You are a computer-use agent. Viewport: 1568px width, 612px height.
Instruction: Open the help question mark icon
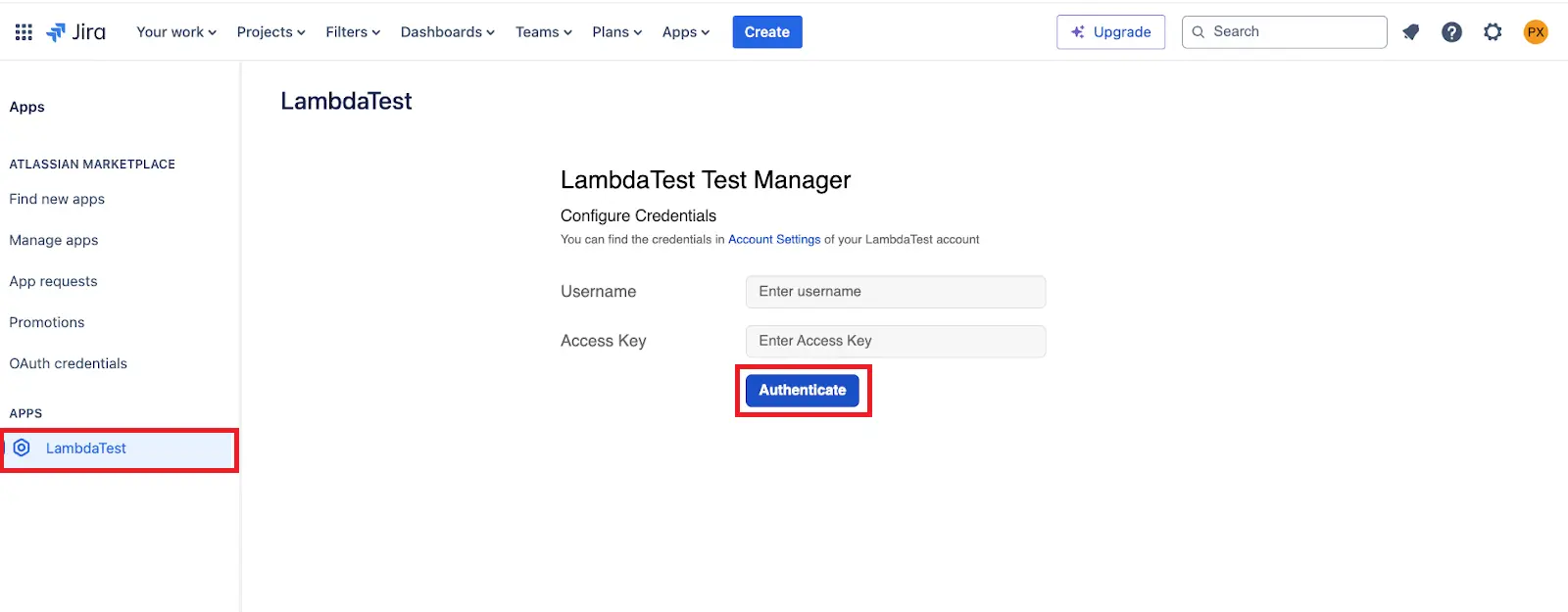click(x=1451, y=32)
